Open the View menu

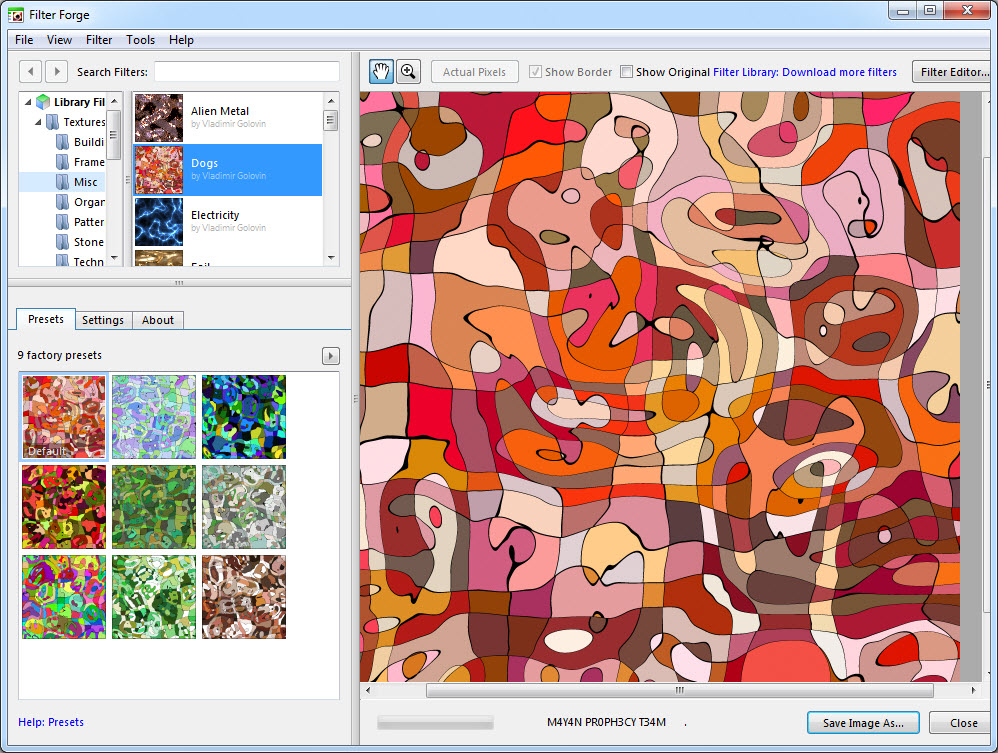coord(59,39)
